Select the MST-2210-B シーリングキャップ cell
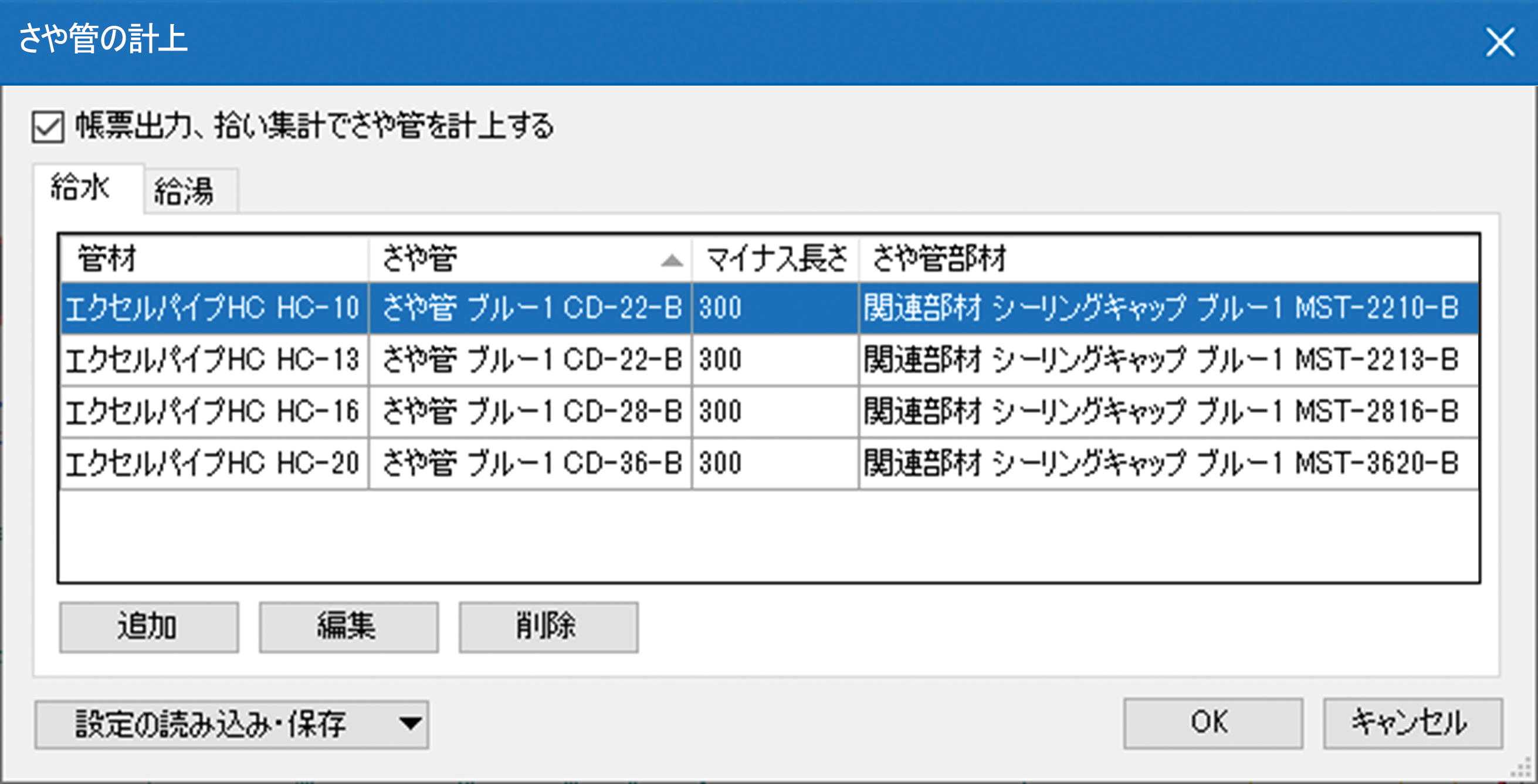Viewport: 1538px width, 784px height. pos(1161,308)
